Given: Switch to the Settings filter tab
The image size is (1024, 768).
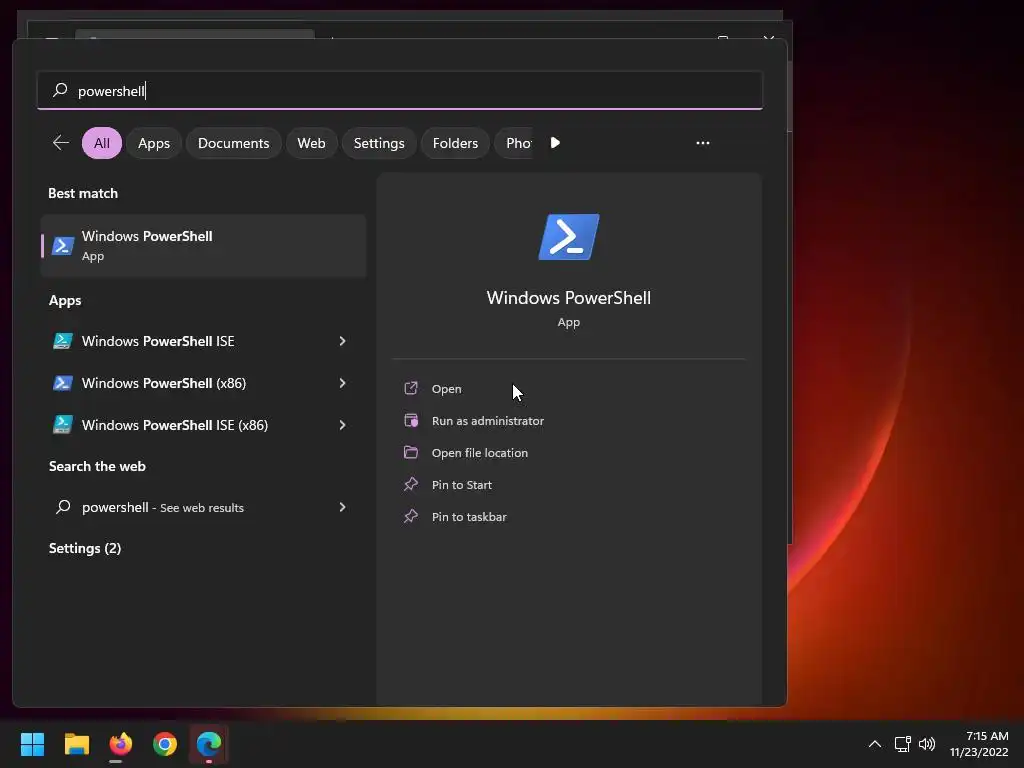Looking at the screenshot, I should click(x=379, y=143).
